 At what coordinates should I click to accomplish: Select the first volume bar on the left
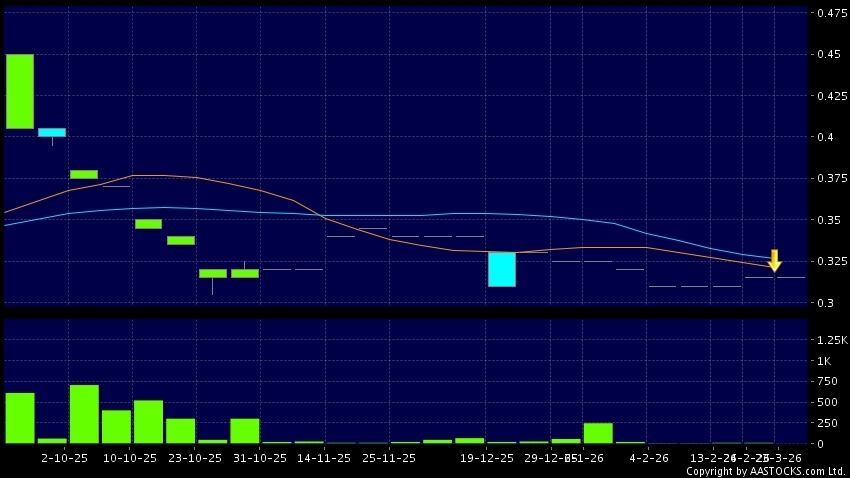20,417
